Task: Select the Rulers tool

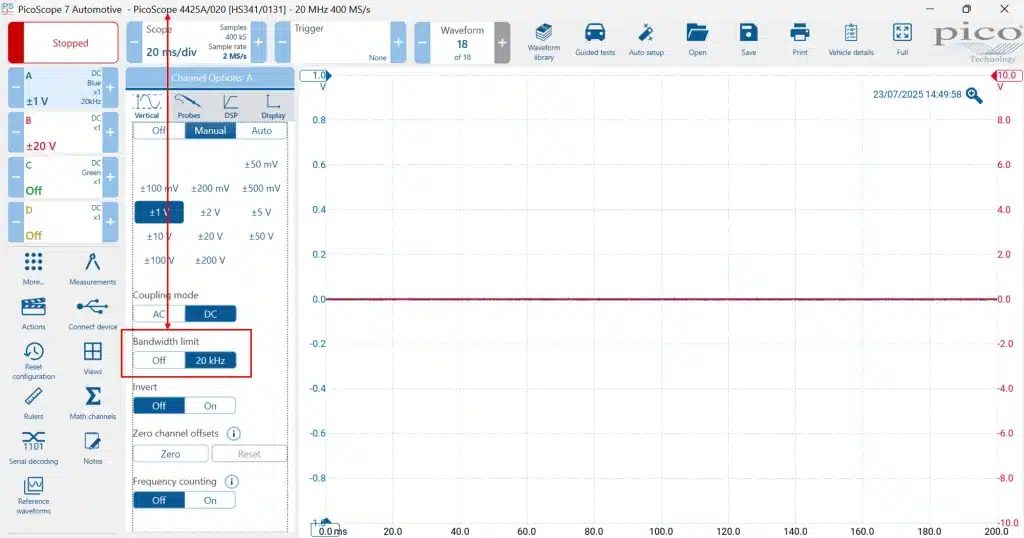Action: click(33, 403)
